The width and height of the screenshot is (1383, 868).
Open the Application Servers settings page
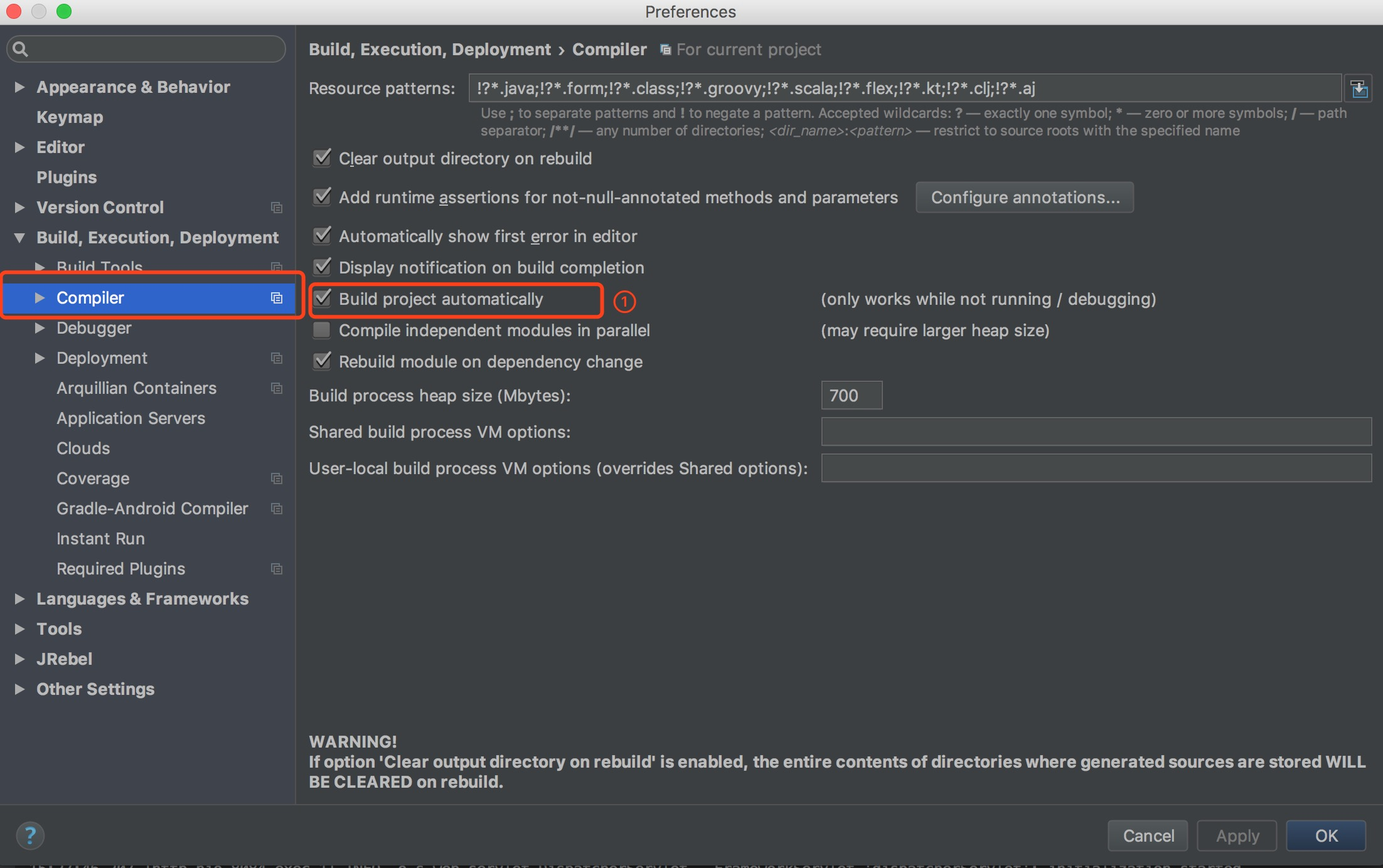131,418
